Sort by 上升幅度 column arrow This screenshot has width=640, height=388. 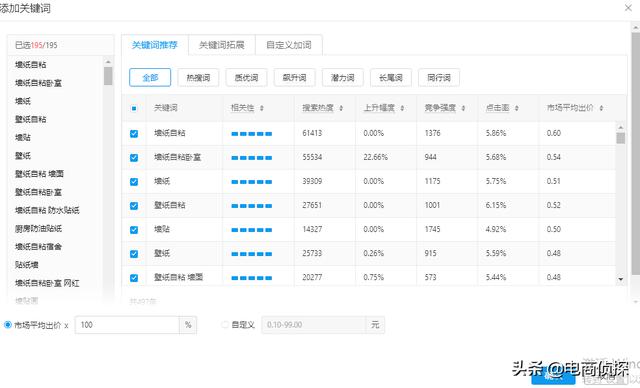[402, 108]
